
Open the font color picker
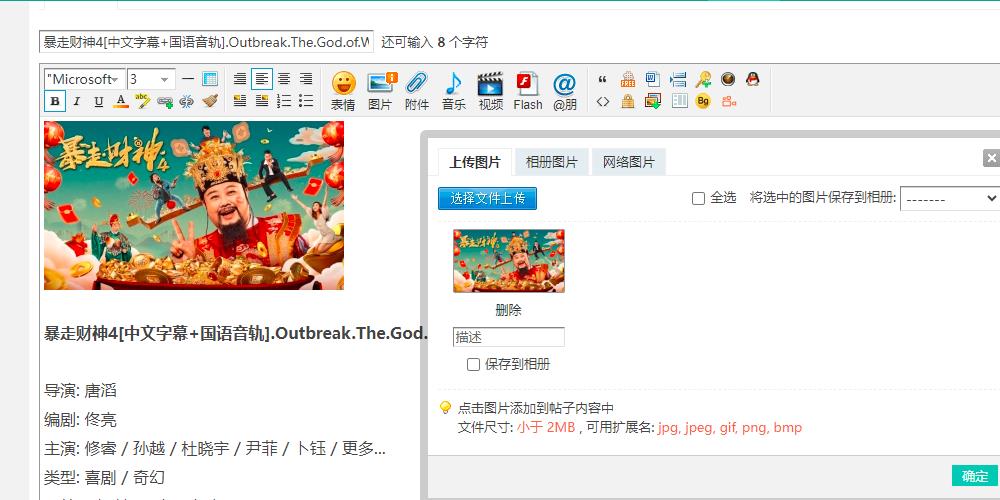(x=121, y=101)
